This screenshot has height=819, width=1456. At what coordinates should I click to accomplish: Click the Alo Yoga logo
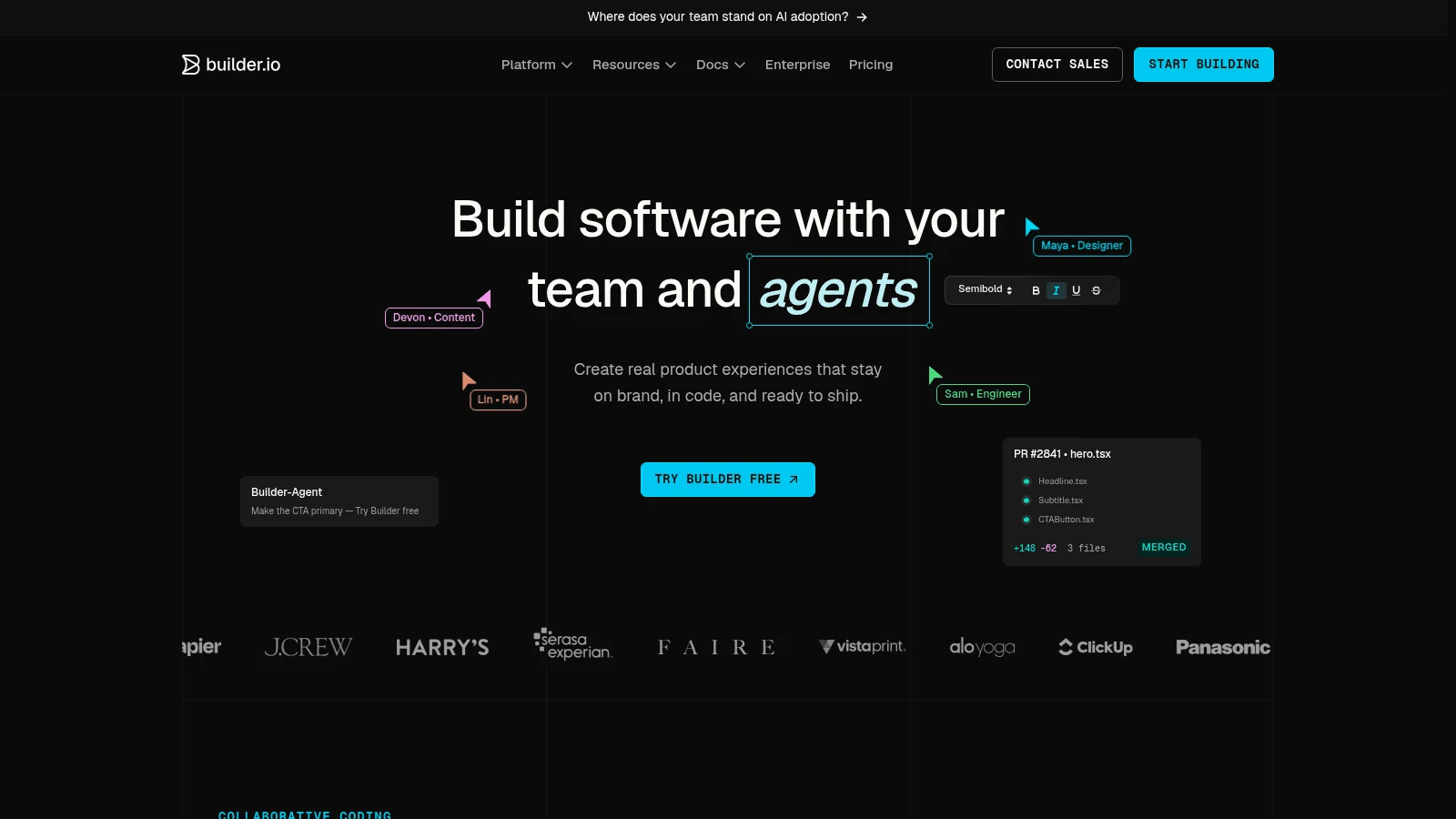[x=982, y=647]
